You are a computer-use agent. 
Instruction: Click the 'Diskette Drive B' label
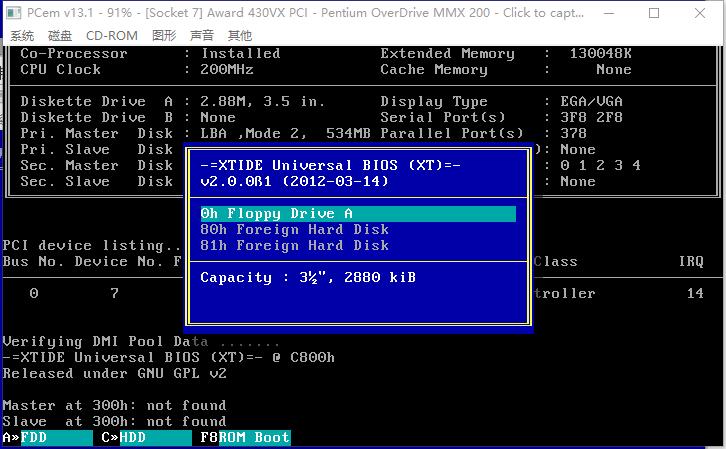96,117
